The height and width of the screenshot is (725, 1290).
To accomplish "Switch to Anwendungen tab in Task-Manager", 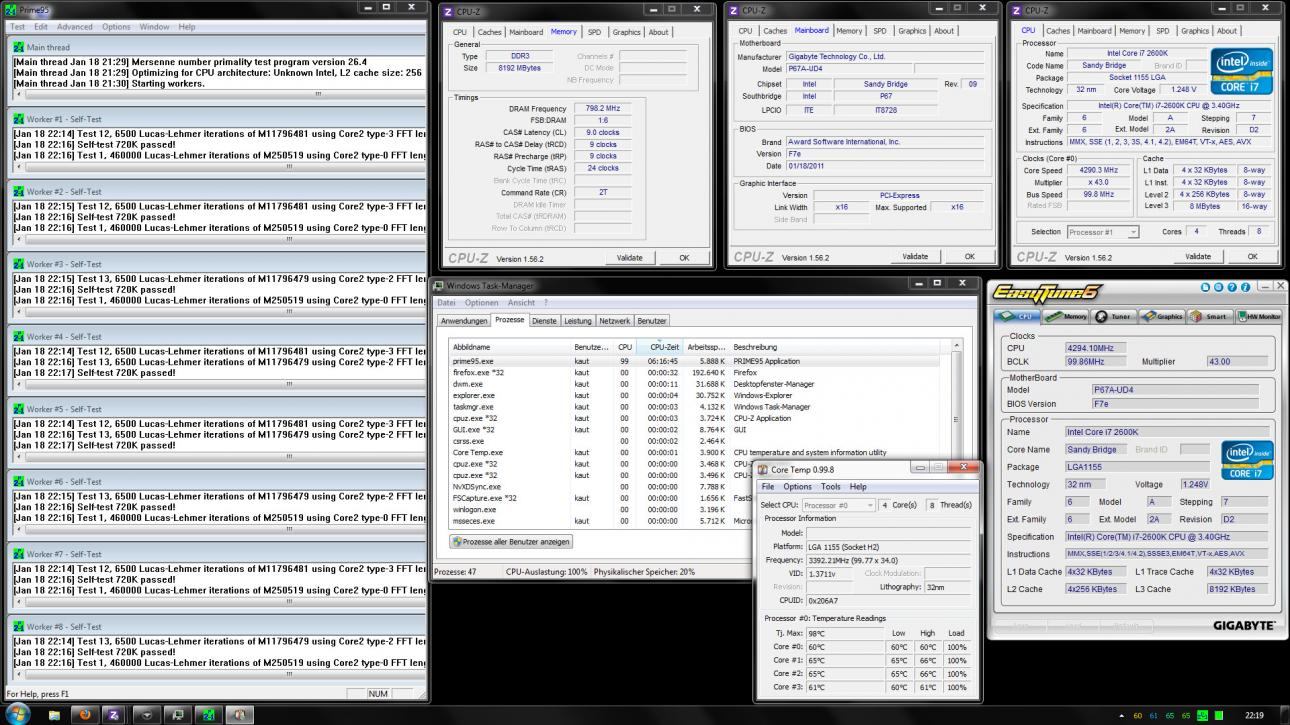I will [x=465, y=321].
